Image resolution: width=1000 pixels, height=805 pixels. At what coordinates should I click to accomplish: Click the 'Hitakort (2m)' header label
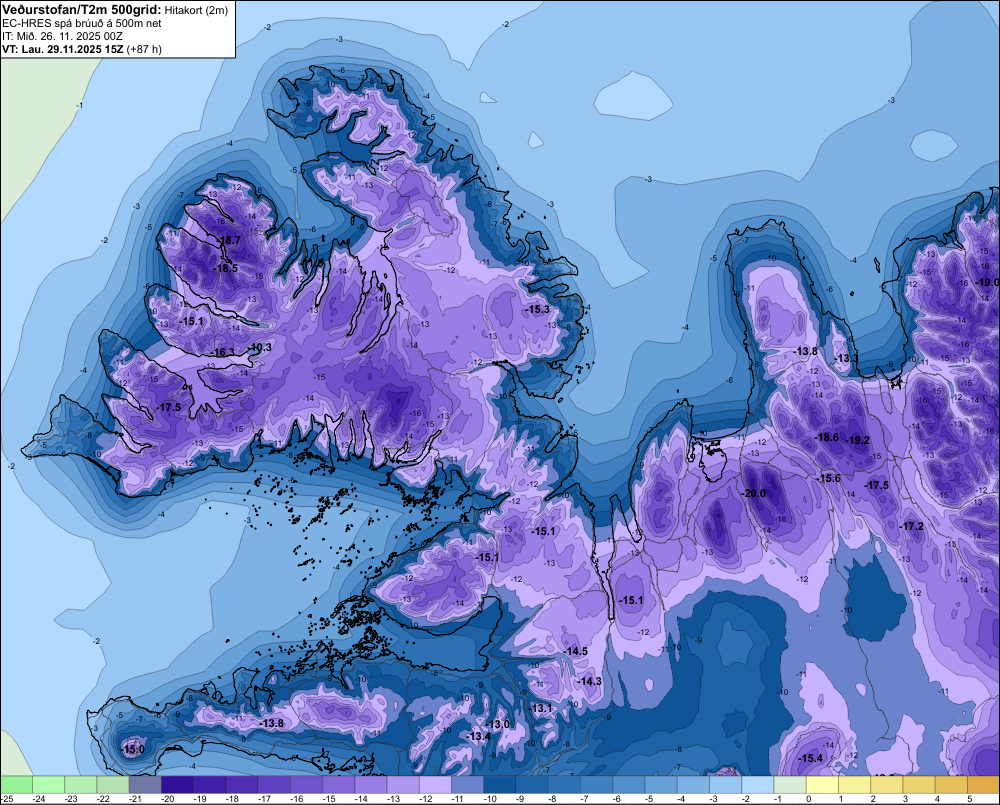(196, 10)
